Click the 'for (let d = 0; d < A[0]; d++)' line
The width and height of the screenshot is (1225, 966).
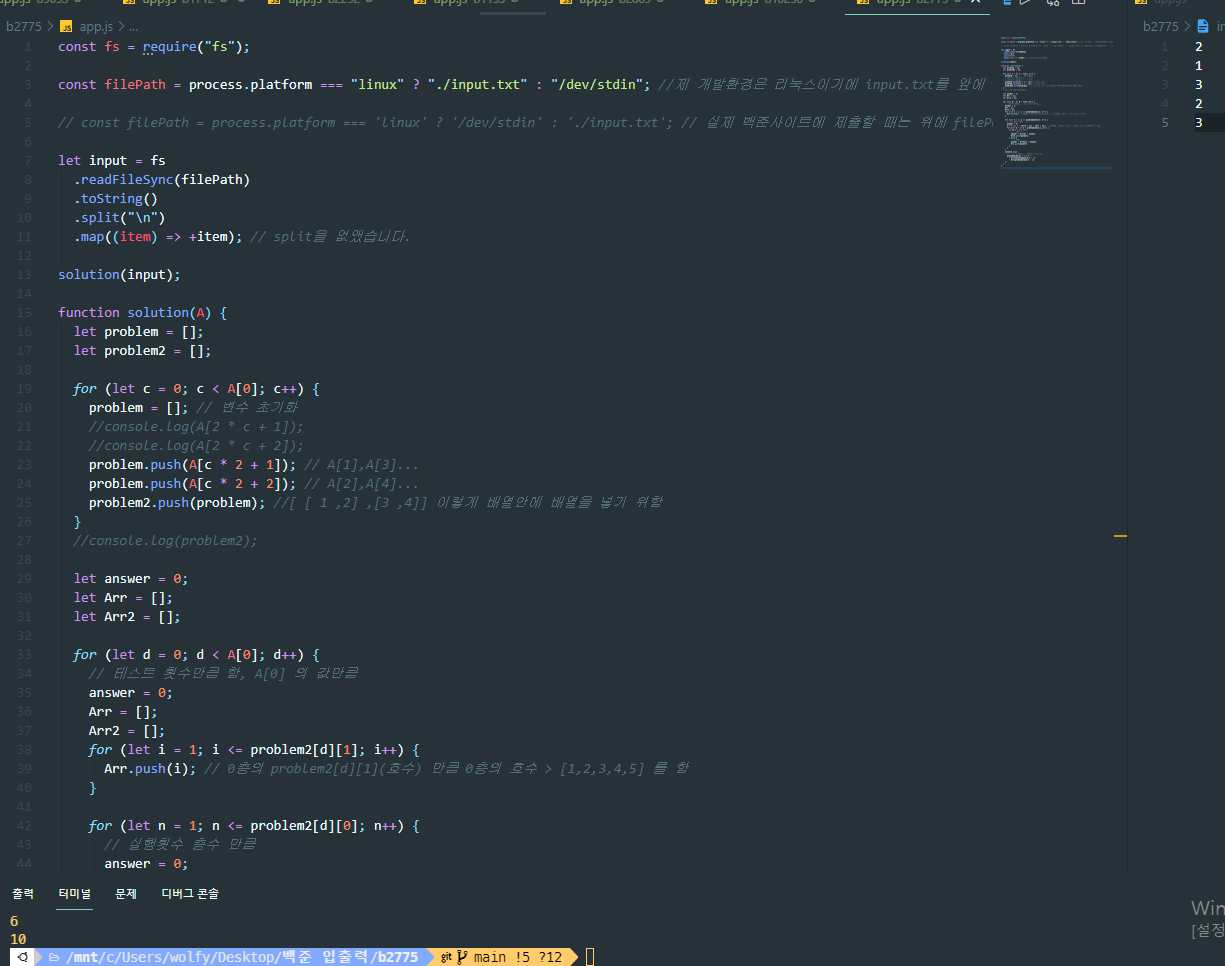[x=196, y=654]
